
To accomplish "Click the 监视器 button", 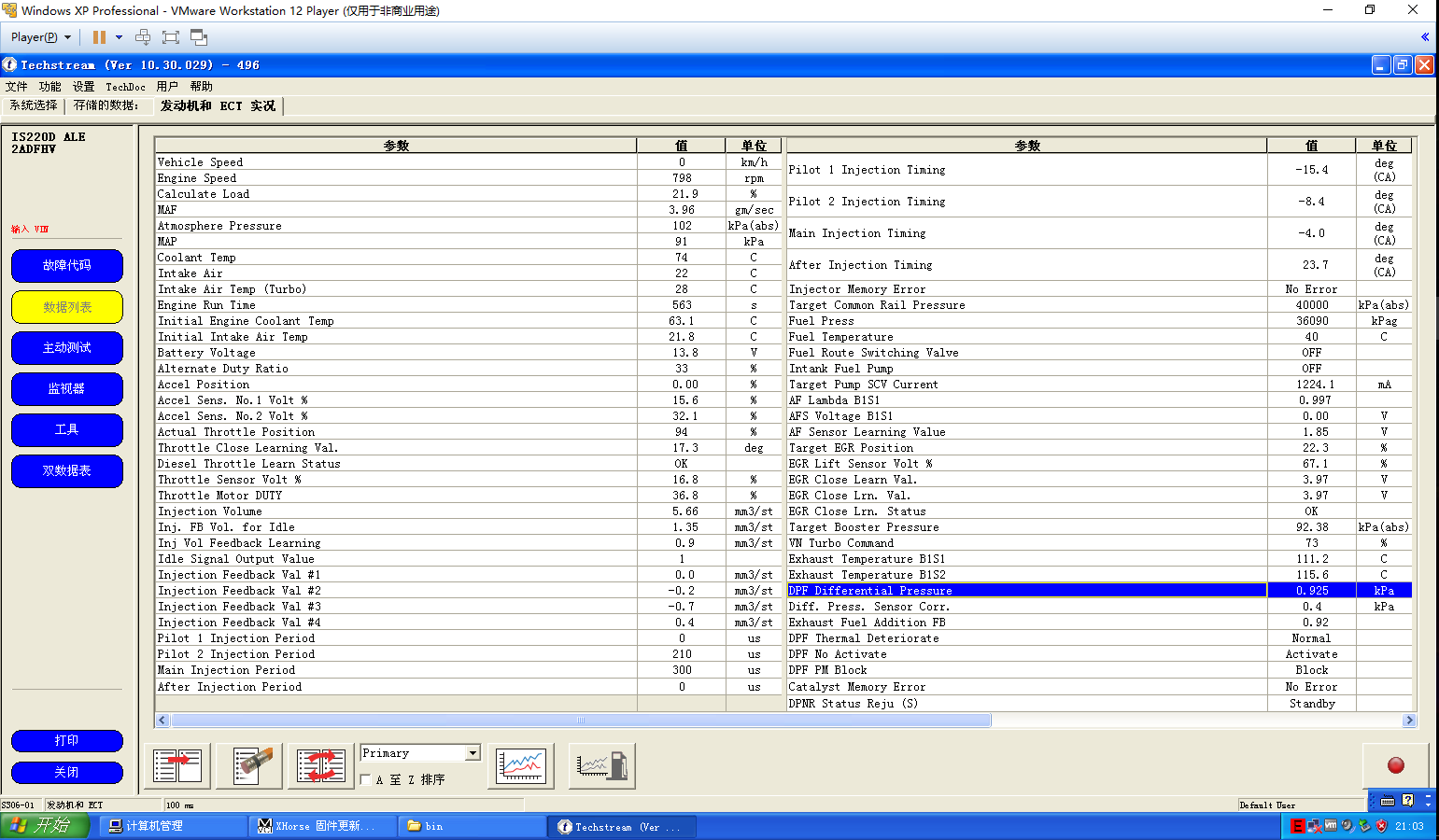I will 67,388.
